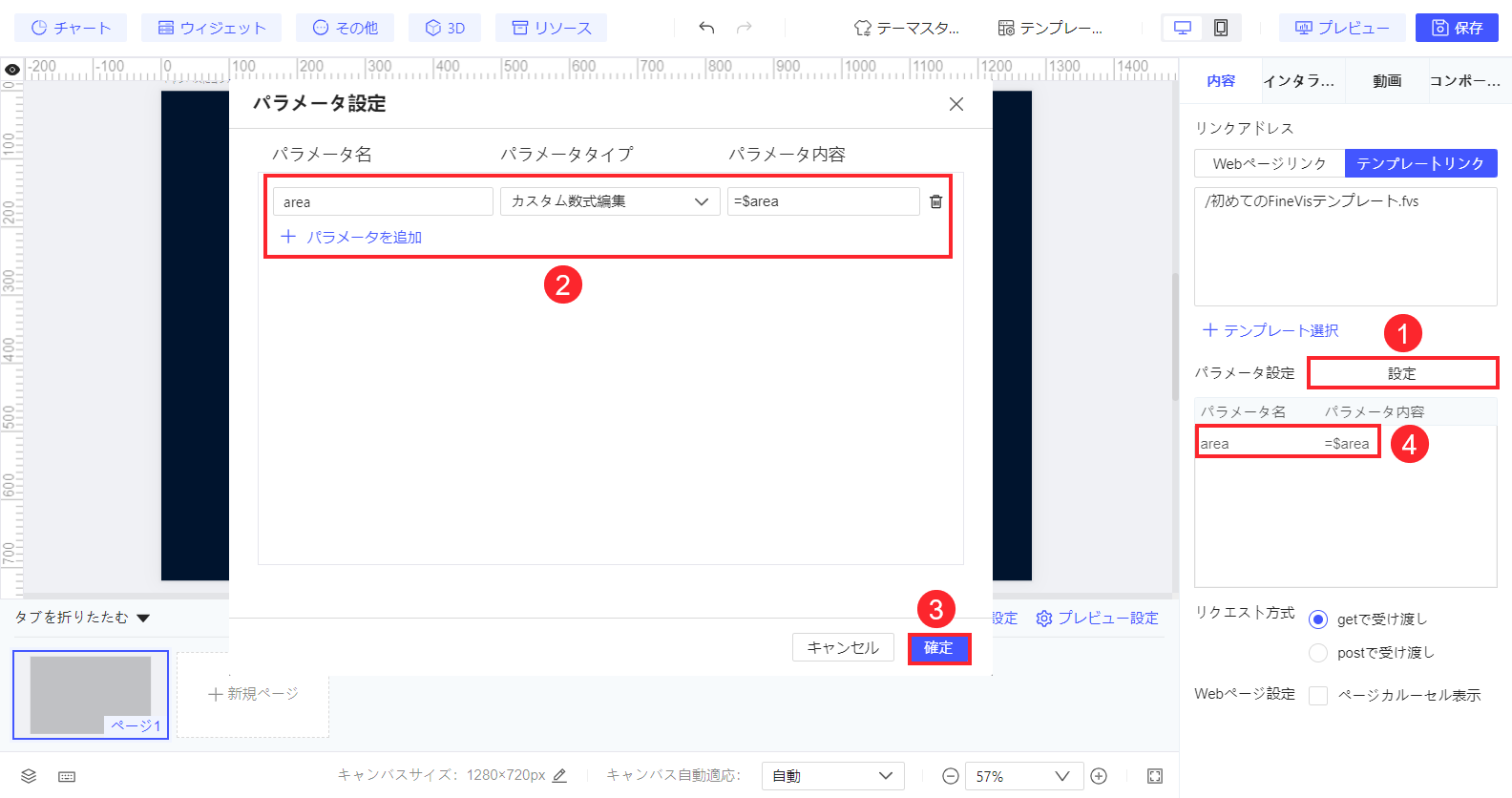Open the 57% zoom dropdown

coord(1023,776)
